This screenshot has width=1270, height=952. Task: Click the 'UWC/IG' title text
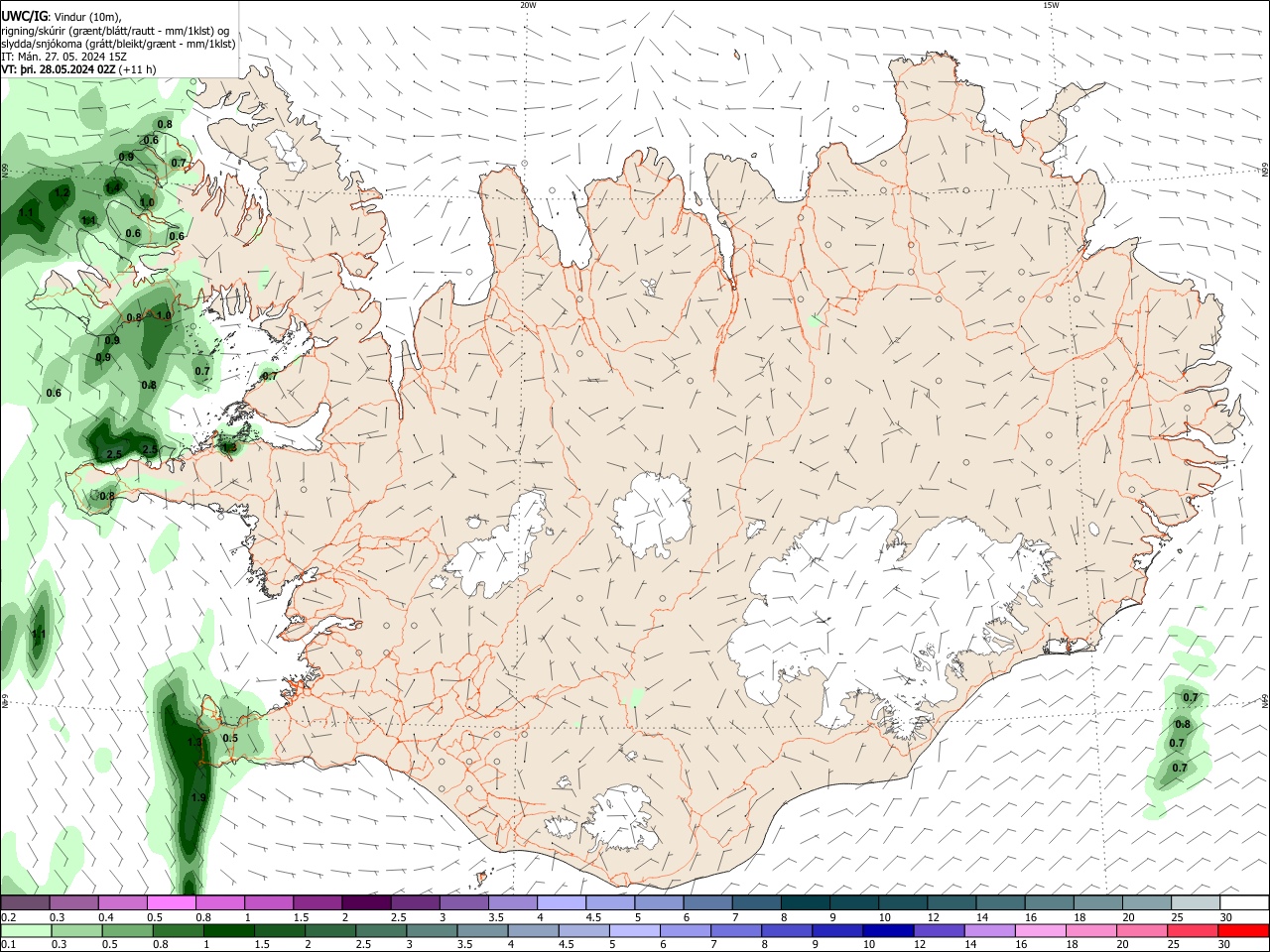(23, 16)
